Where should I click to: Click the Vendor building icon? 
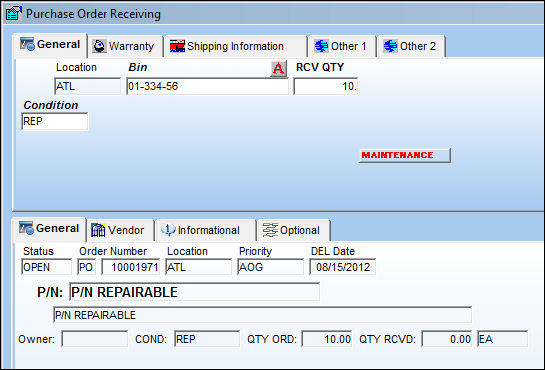98,230
